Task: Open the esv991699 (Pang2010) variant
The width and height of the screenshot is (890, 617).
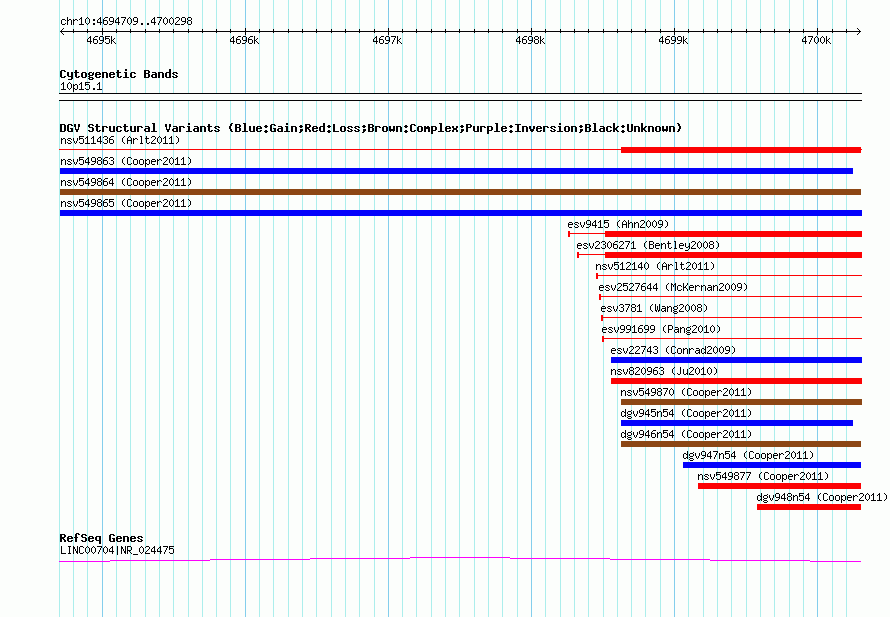Action: (x=661, y=329)
